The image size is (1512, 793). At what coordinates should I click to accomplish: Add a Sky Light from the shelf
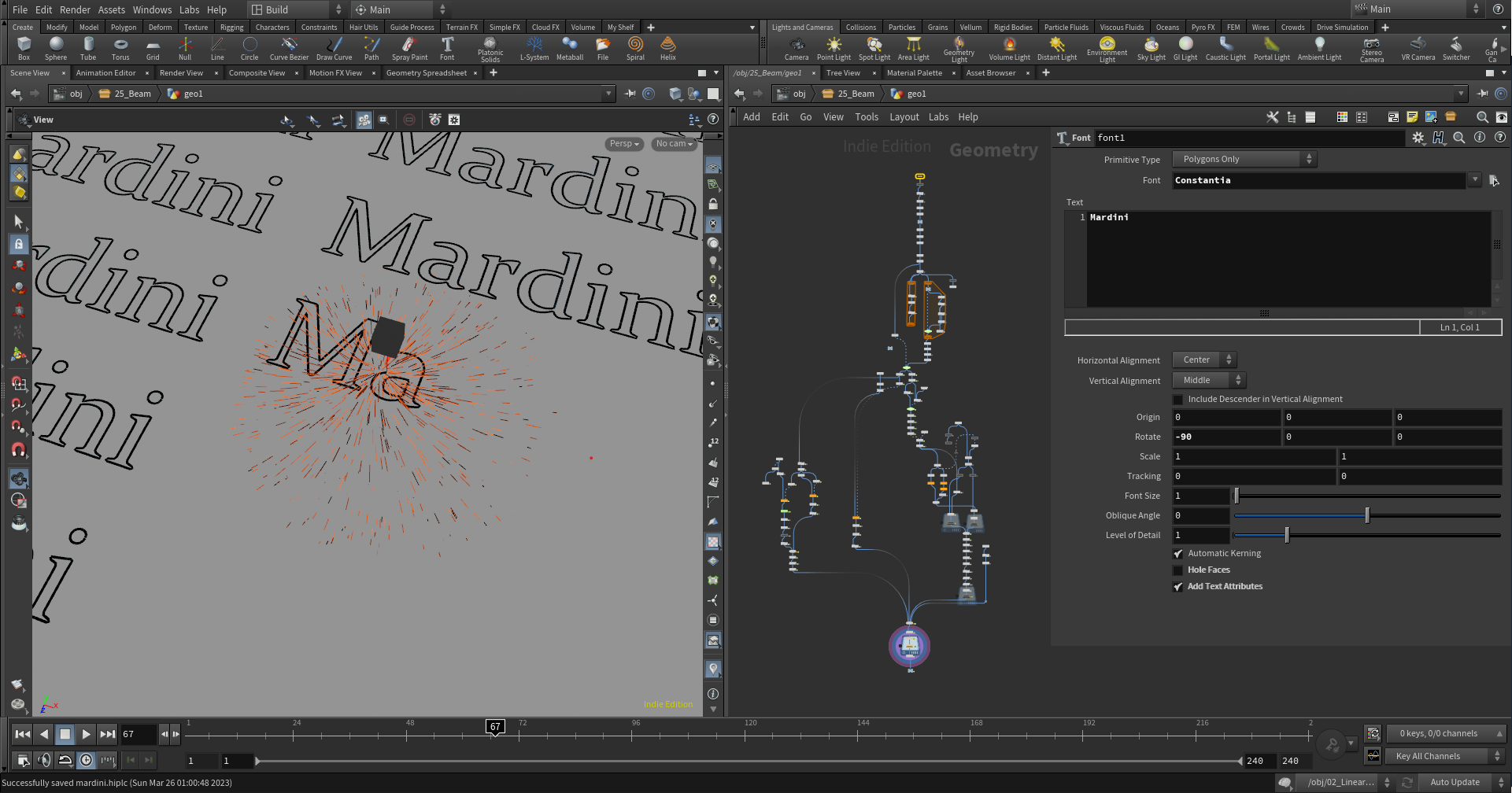[x=1152, y=49]
